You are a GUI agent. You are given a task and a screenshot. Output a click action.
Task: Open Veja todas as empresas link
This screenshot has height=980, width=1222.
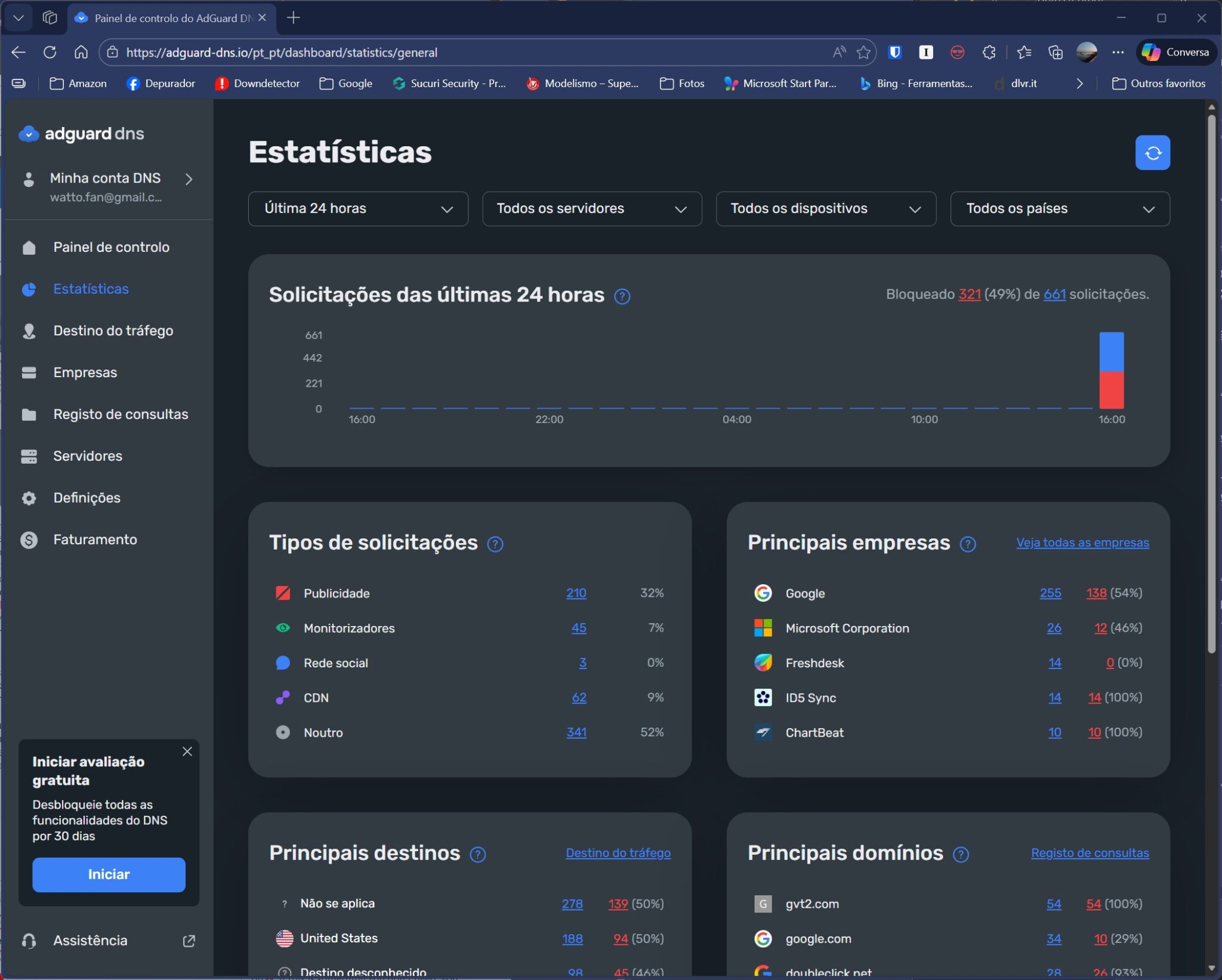click(x=1082, y=543)
